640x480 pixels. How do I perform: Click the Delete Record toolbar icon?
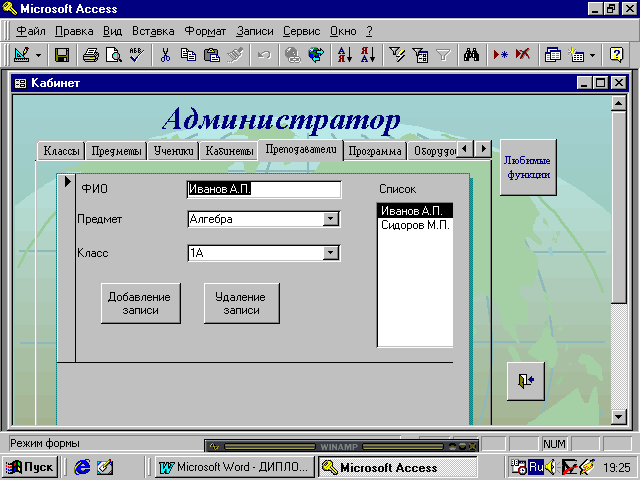(x=523, y=55)
